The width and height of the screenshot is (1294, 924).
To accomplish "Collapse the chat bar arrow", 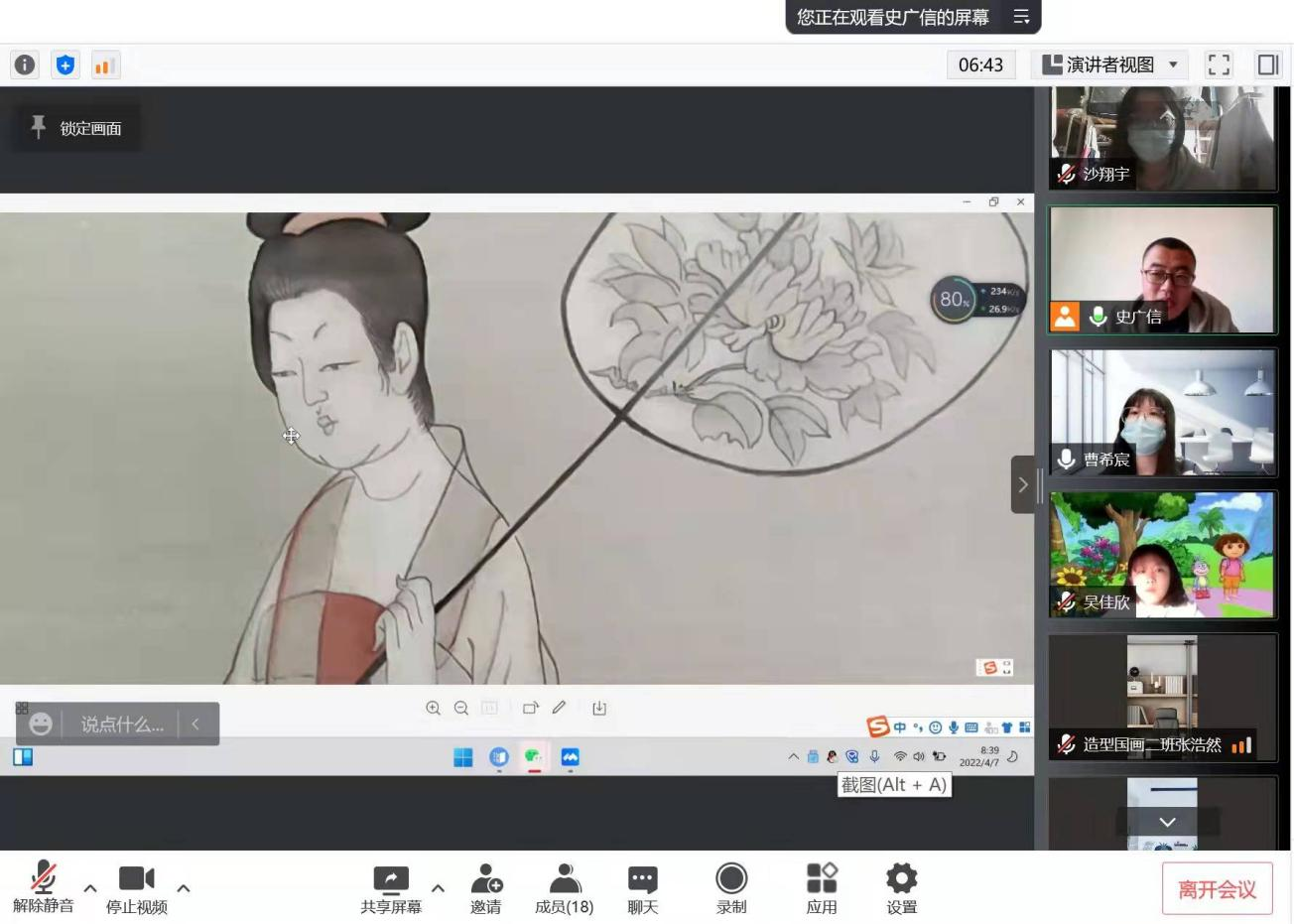I will coord(195,725).
